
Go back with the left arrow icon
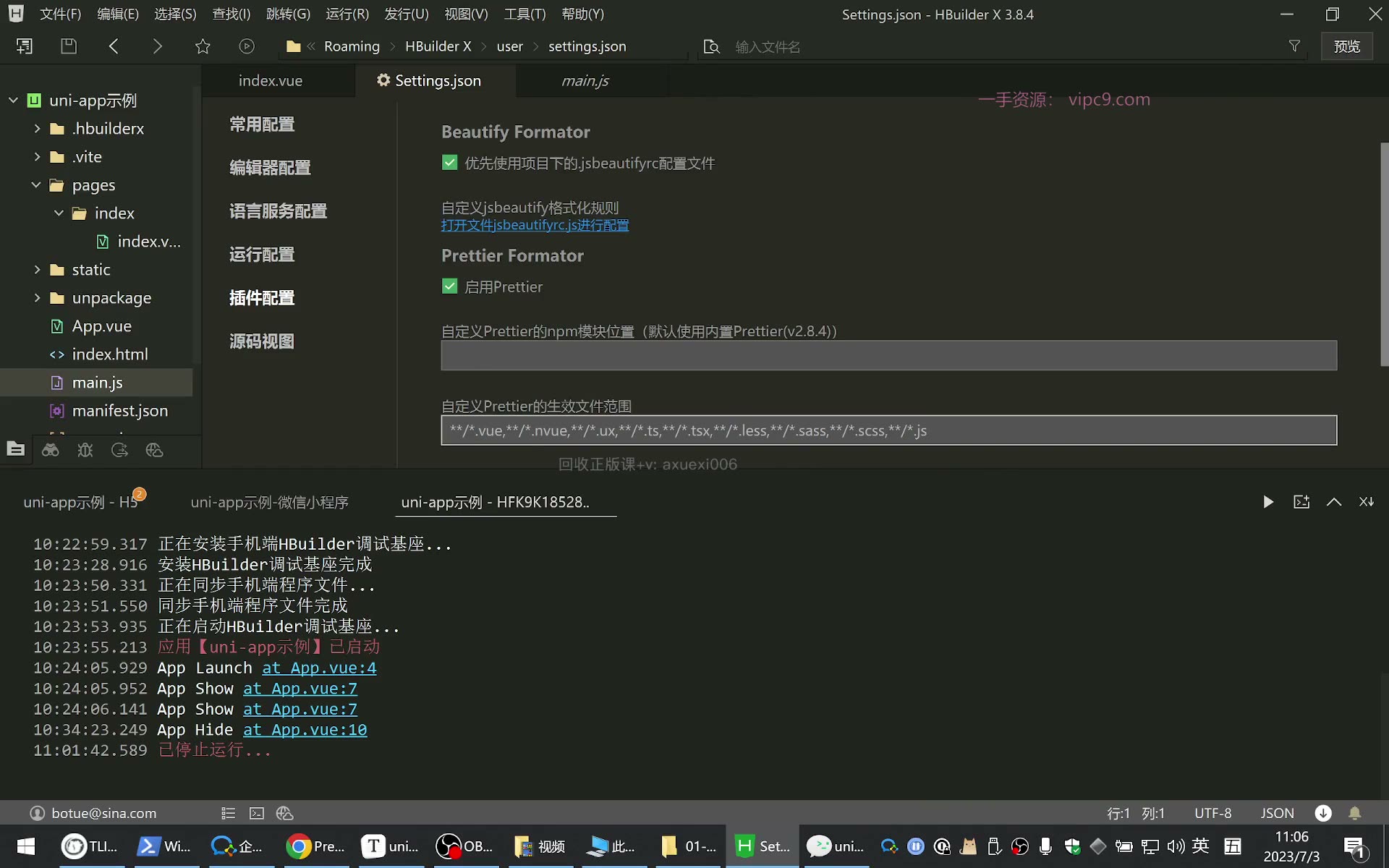point(114,46)
